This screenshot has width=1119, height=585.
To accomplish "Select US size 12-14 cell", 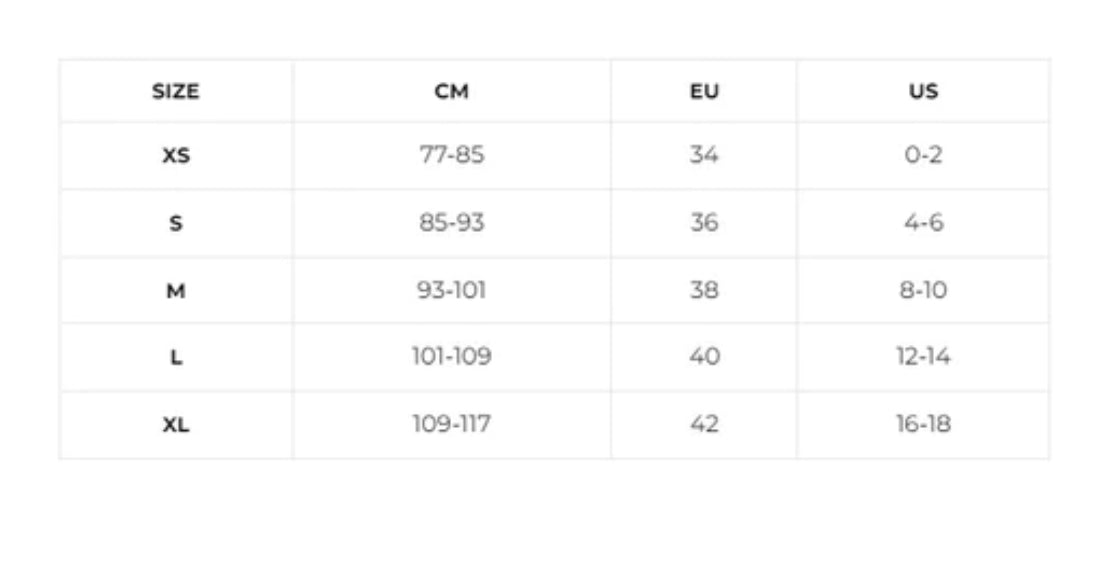I will tap(923, 357).
